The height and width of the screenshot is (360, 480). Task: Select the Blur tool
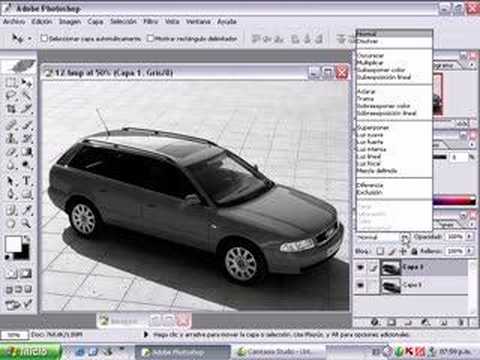click(11, 165)
